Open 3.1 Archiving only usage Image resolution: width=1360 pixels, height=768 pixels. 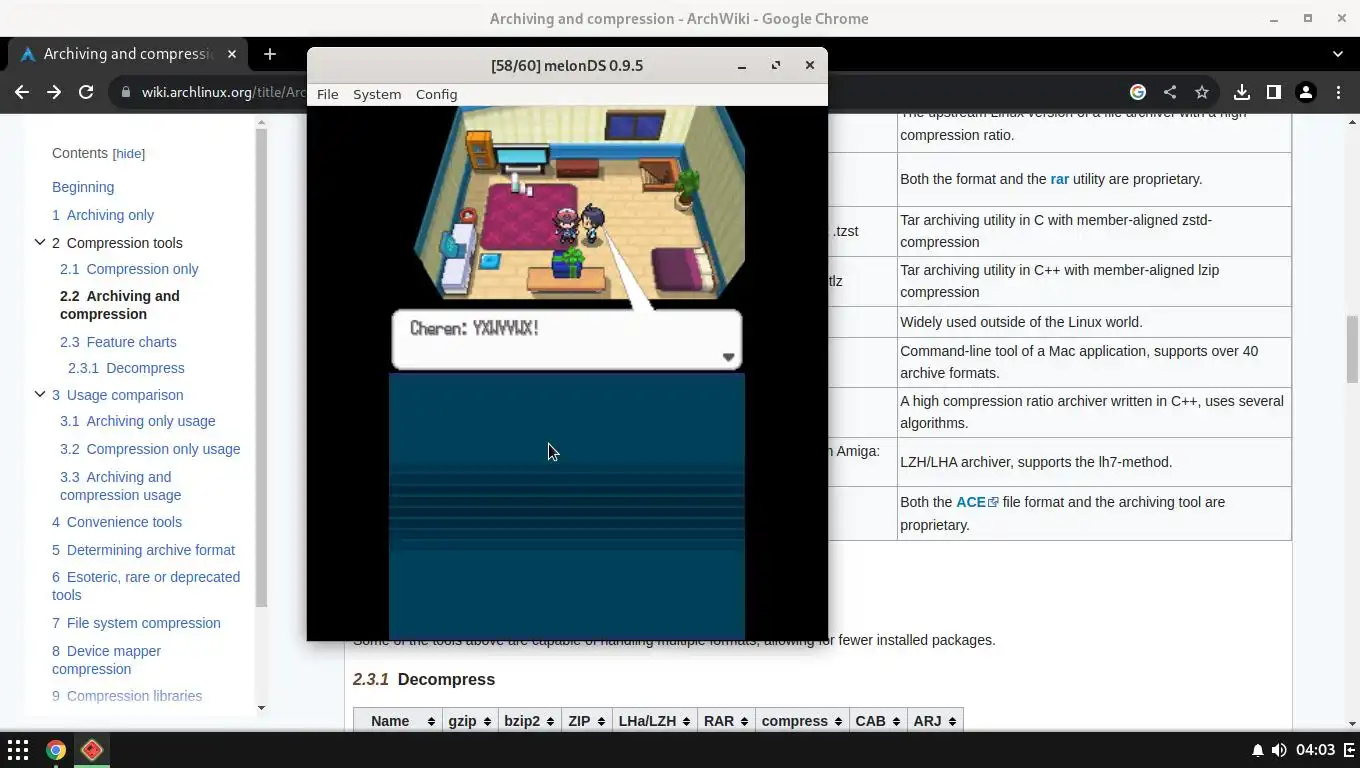click(x=137, y=421)
